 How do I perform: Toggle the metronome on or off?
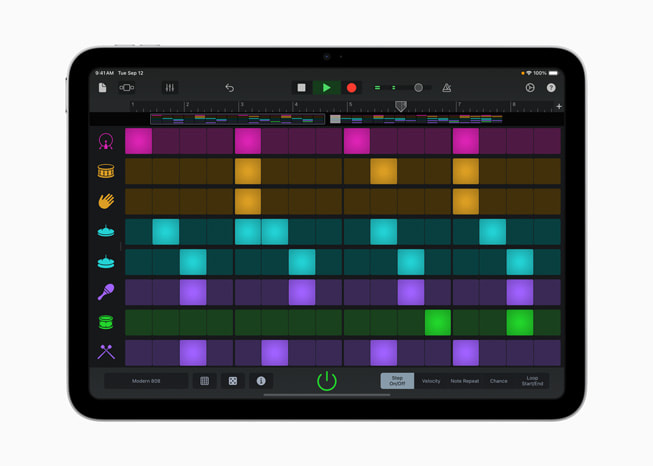447,88
